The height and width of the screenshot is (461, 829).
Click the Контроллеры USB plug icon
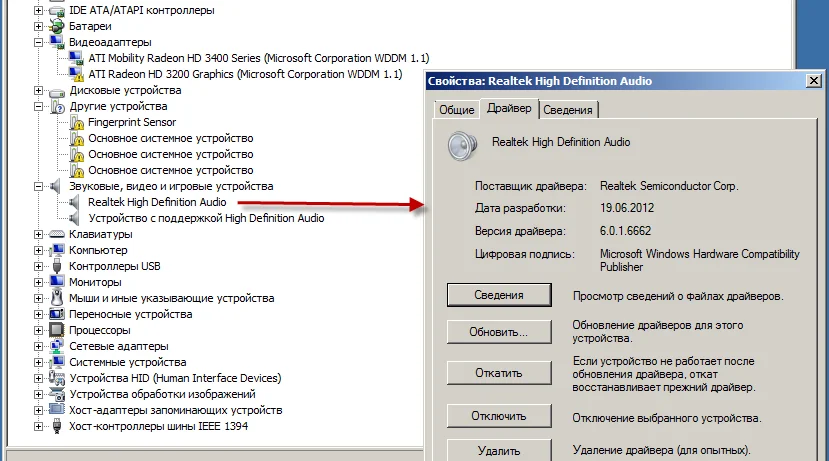click(57, 266)
